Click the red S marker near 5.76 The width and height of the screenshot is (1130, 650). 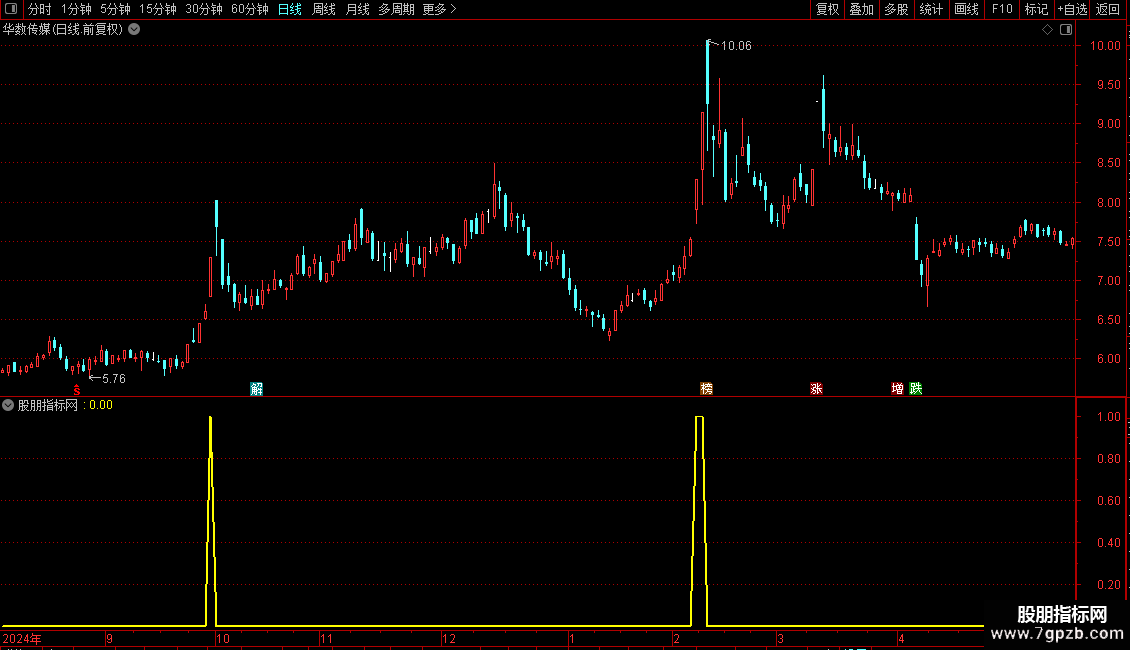(77, 390)
